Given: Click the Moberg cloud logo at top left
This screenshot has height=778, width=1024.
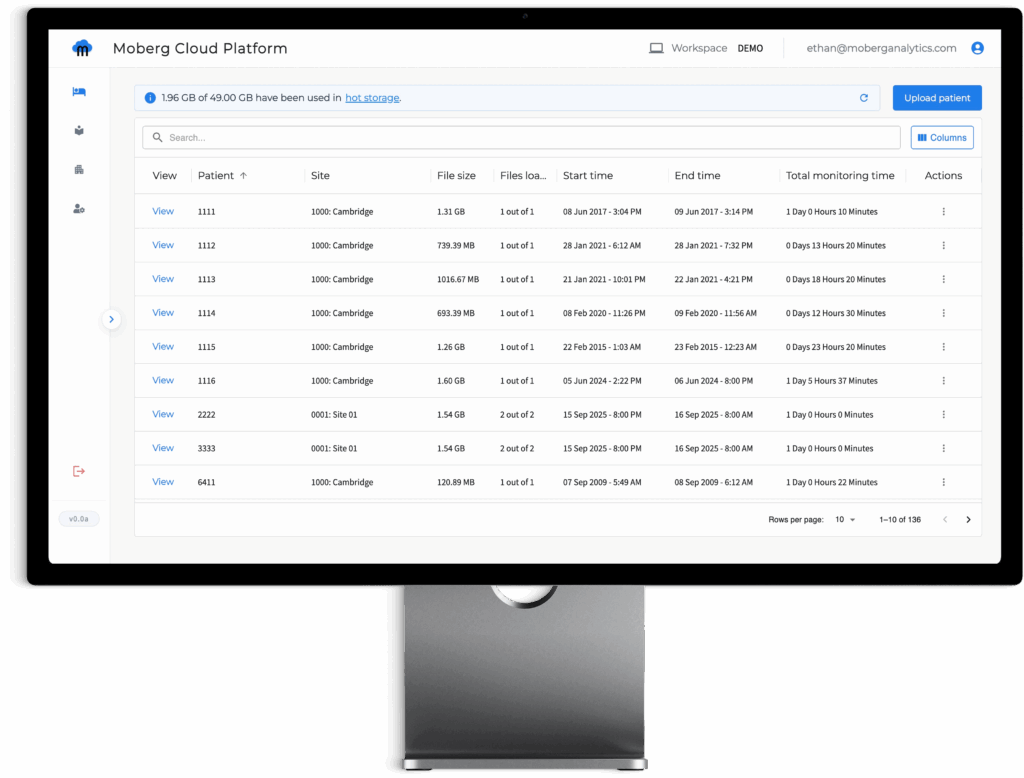Looking at the screenshot, I should coord(82,47).
